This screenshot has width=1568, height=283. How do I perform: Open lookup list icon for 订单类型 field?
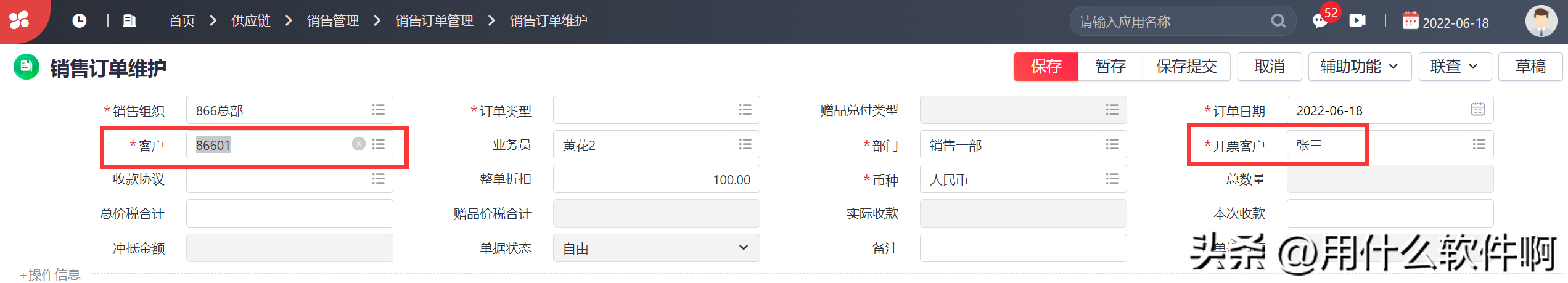point(745,110)
